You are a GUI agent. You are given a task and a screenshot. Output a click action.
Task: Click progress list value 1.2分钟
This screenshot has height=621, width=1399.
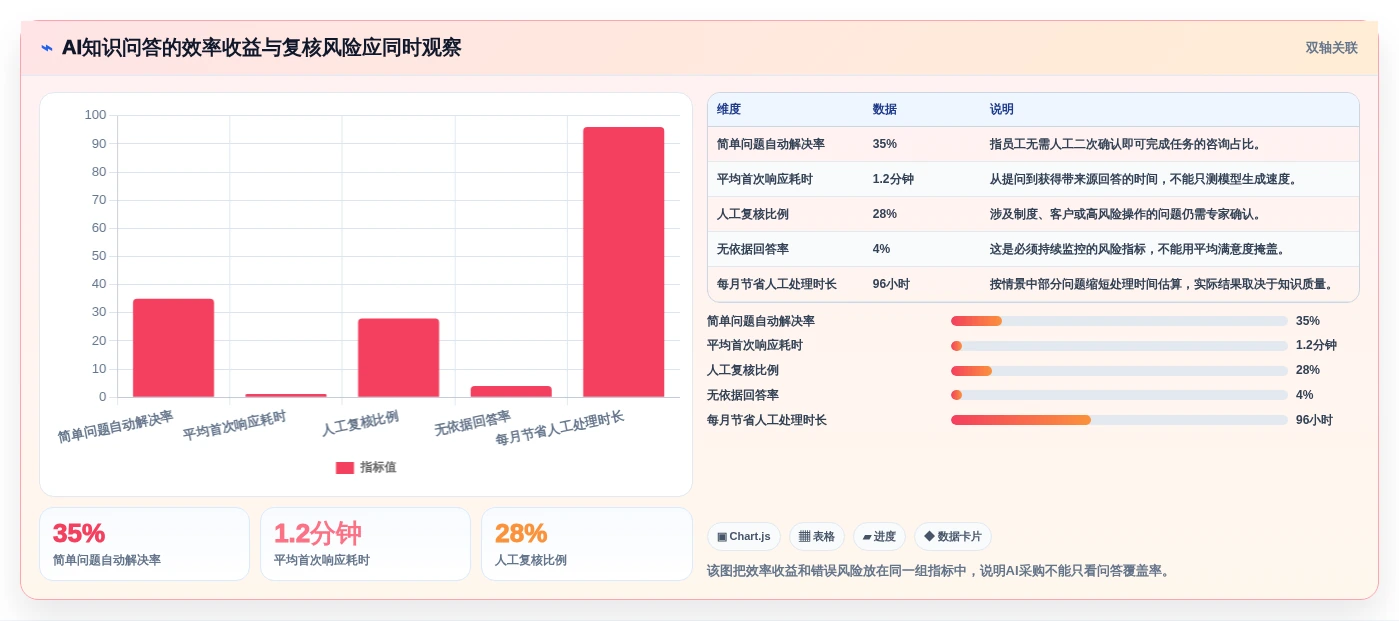(1317, 346)
